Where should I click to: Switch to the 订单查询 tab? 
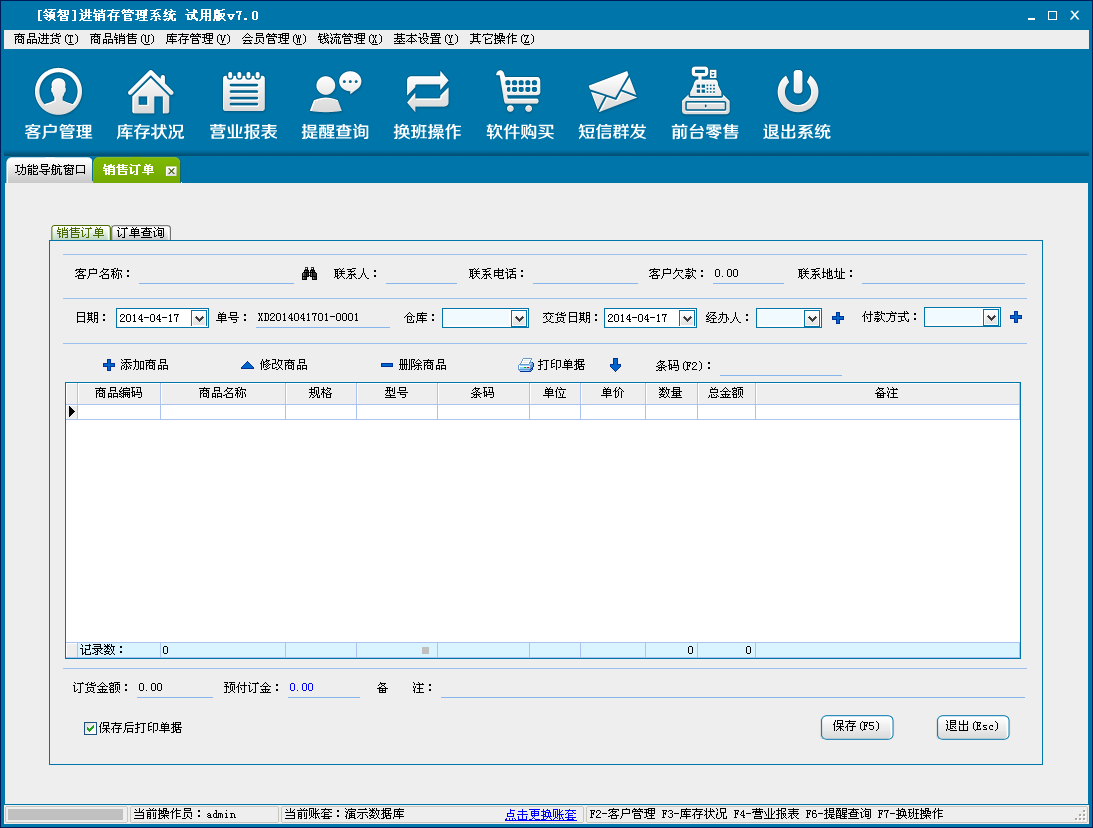pyautogui.click(x=141, y=233)
